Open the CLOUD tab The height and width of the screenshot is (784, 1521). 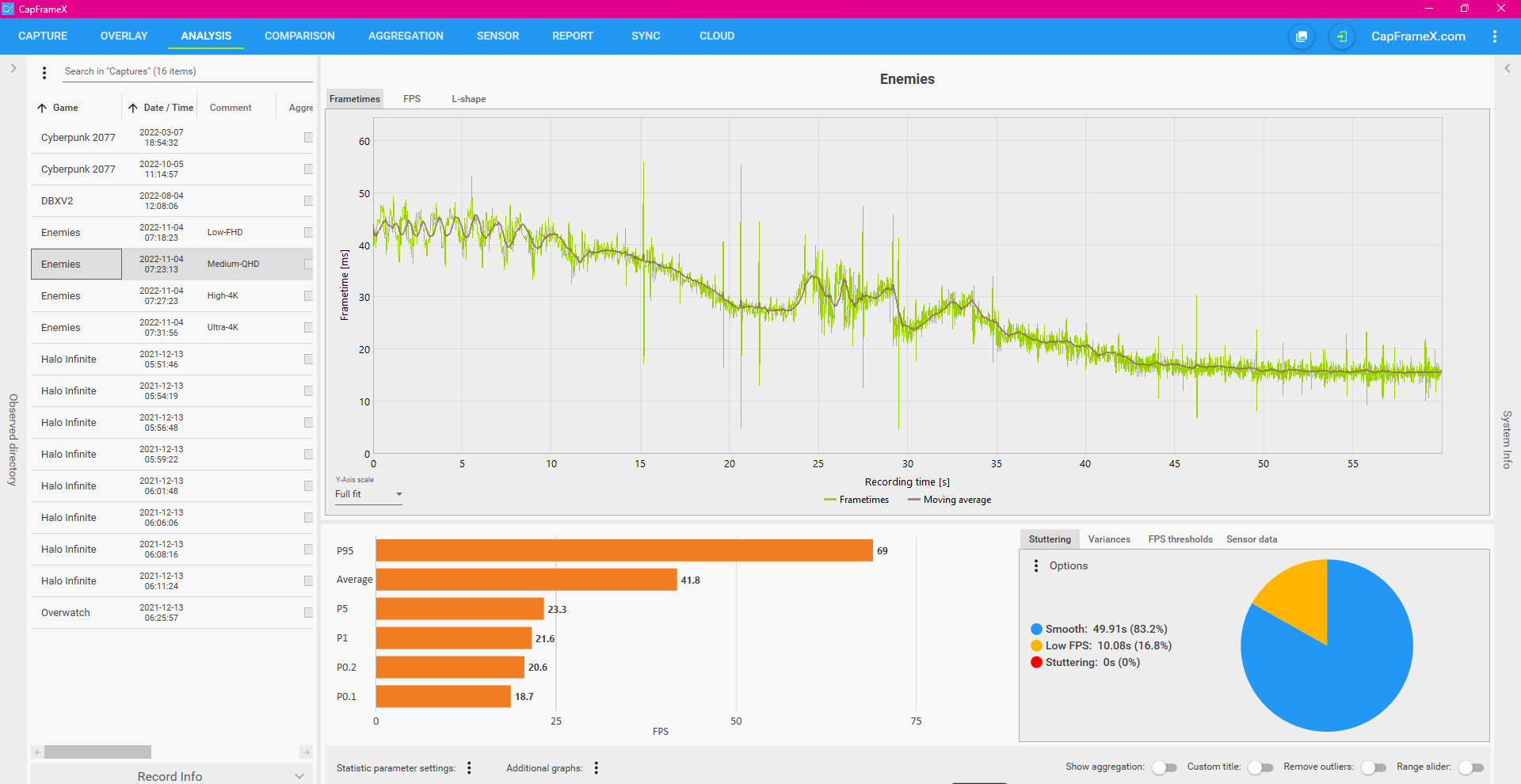coord(717,36)
